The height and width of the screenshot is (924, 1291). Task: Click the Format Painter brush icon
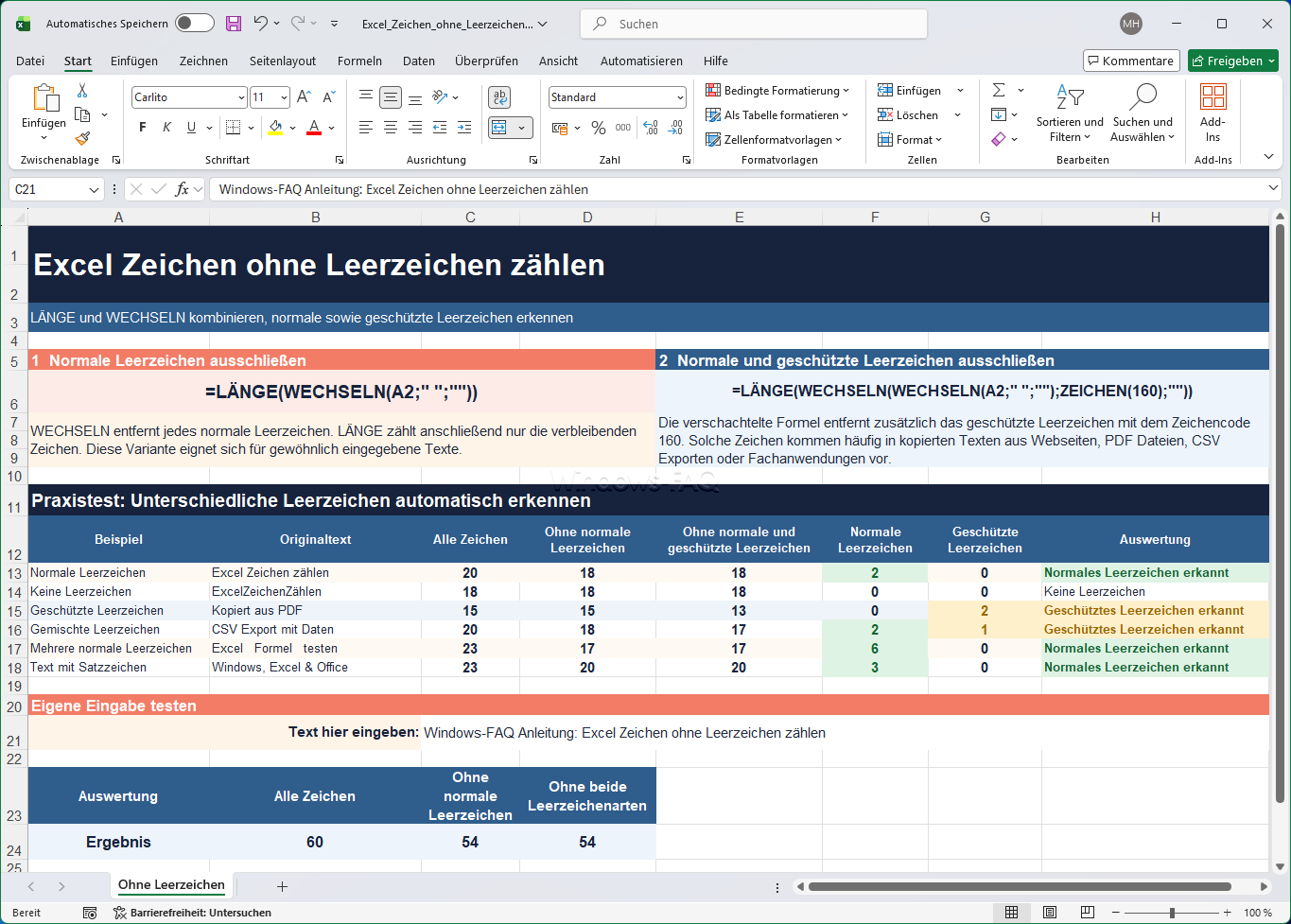82,138
